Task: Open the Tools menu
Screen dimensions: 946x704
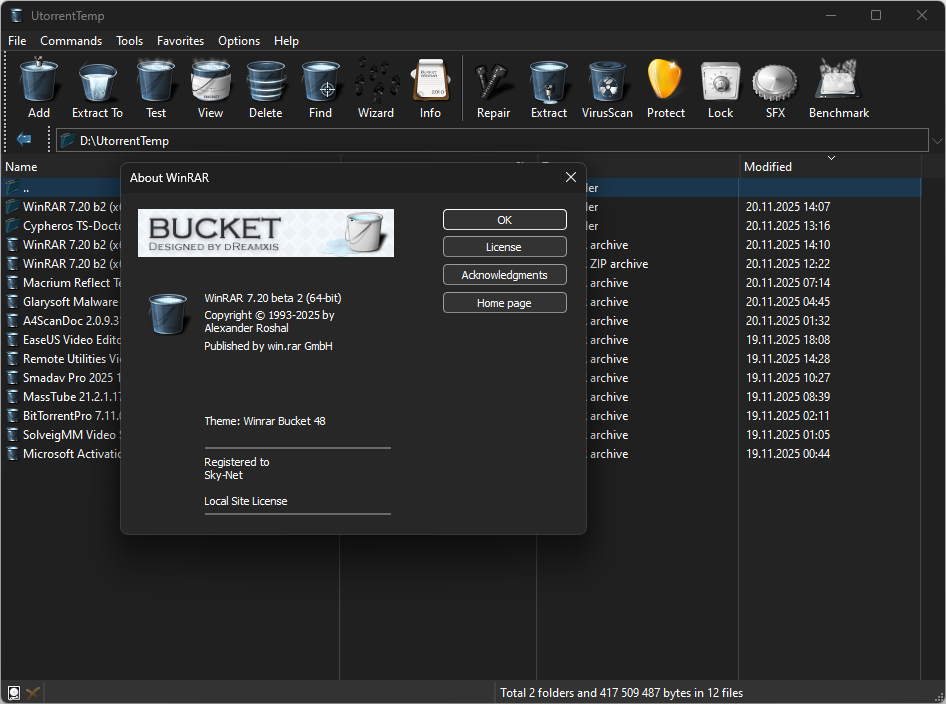Action: (x=130, y=40)
